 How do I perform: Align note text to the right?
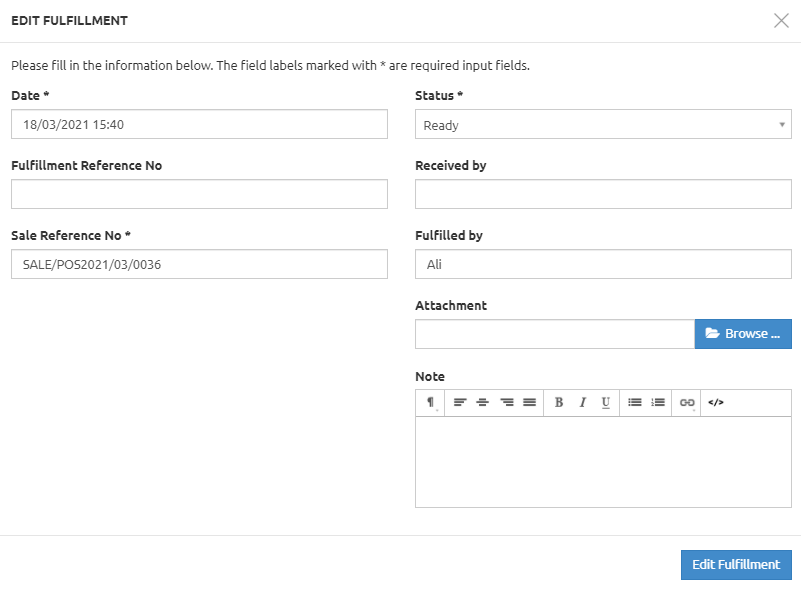click(x=507, y=402)
